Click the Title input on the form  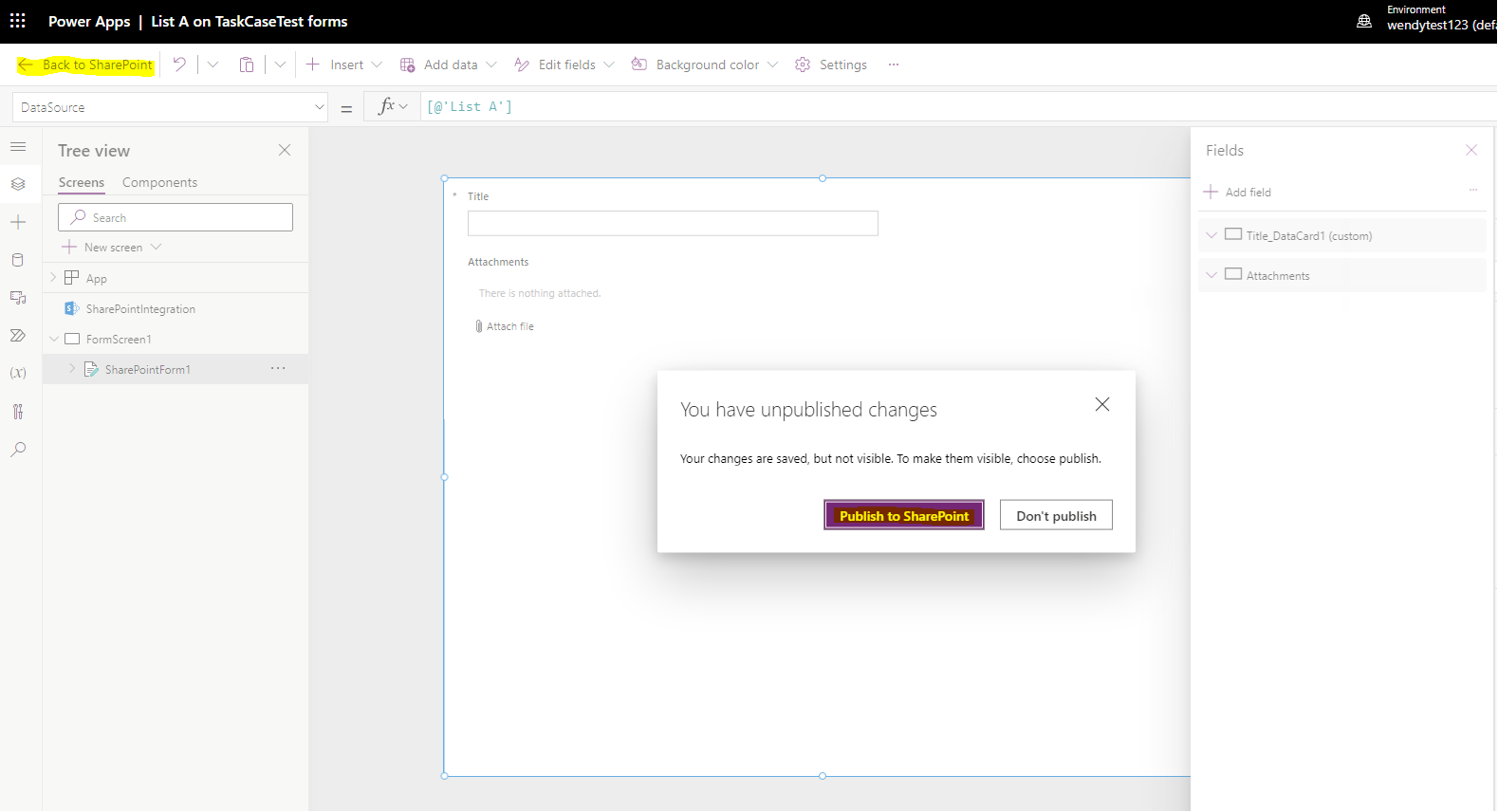673,223
